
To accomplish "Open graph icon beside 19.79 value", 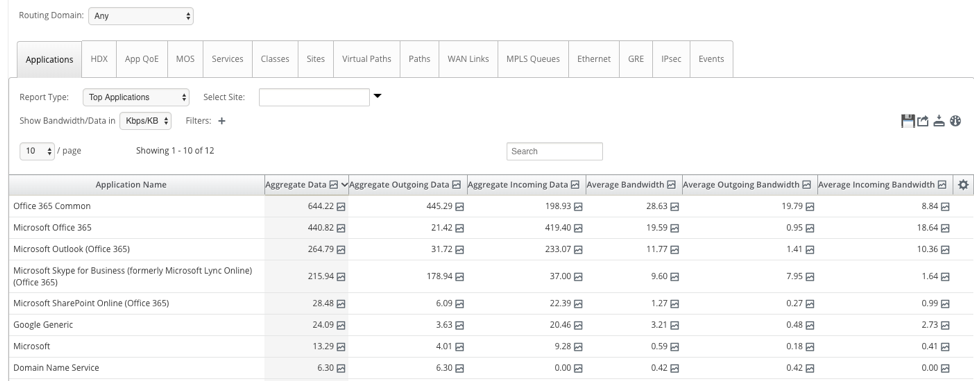I will (x=810, y=206).
